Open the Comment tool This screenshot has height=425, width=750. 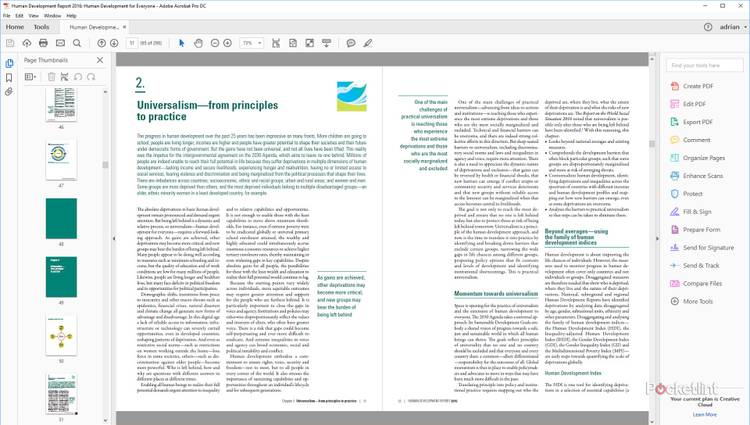pos(691,140)
